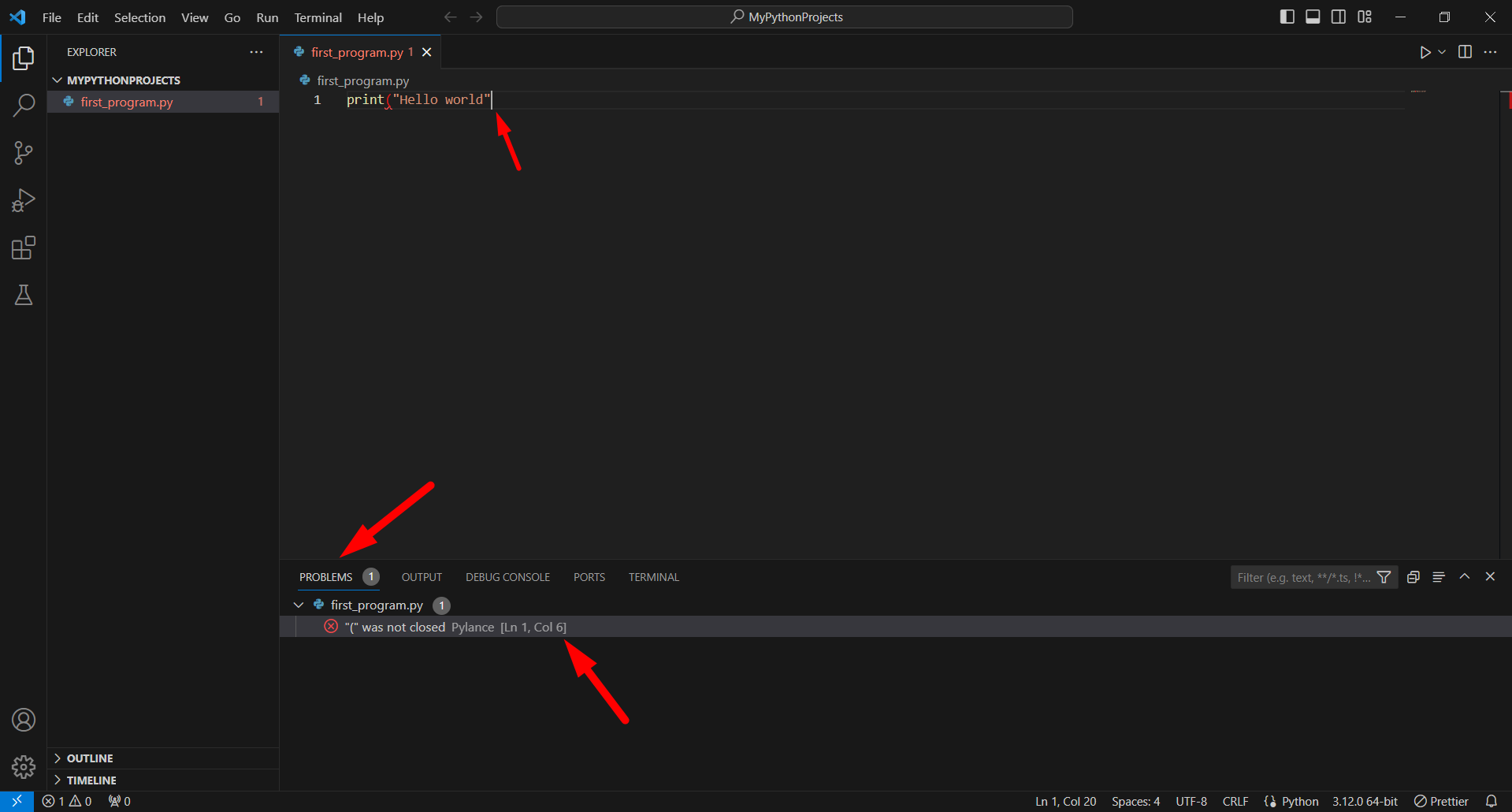Open the Extensions view
Screen dimensions: 1512x812
(23, 247)
